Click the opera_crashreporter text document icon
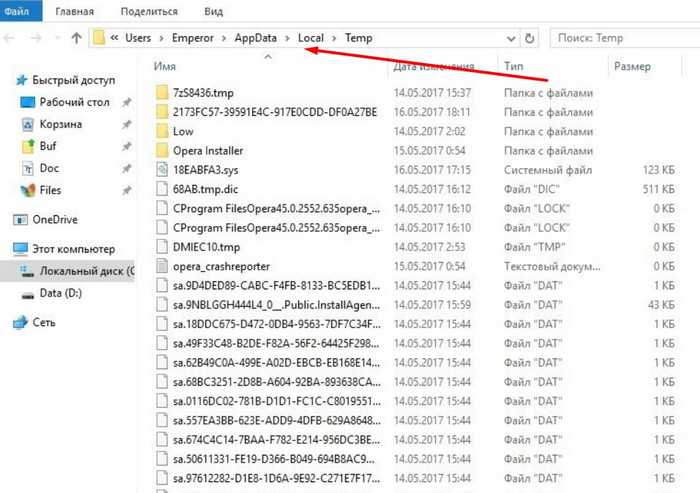Screen dimensions: 700x493 162,266
